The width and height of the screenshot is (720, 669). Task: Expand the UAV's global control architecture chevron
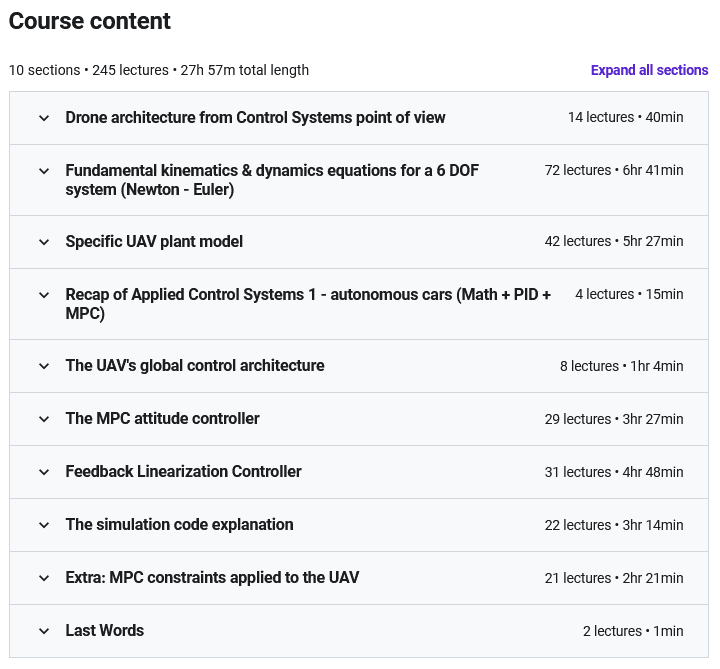point(44,366)
